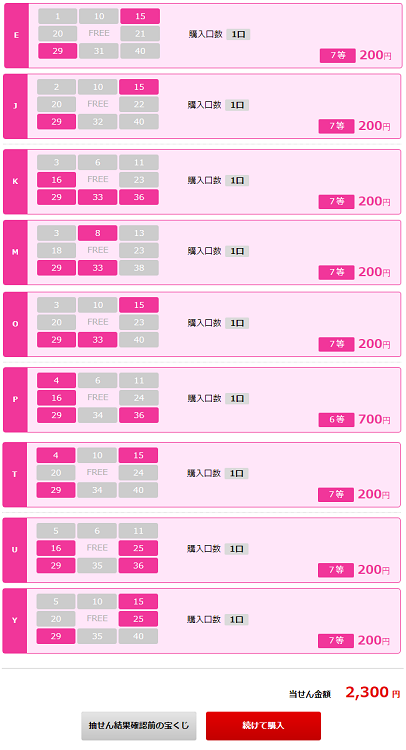The image size is (406, 750).
Task: Click the 7等 prize badge in row E
Action: (x=338, y=55)
